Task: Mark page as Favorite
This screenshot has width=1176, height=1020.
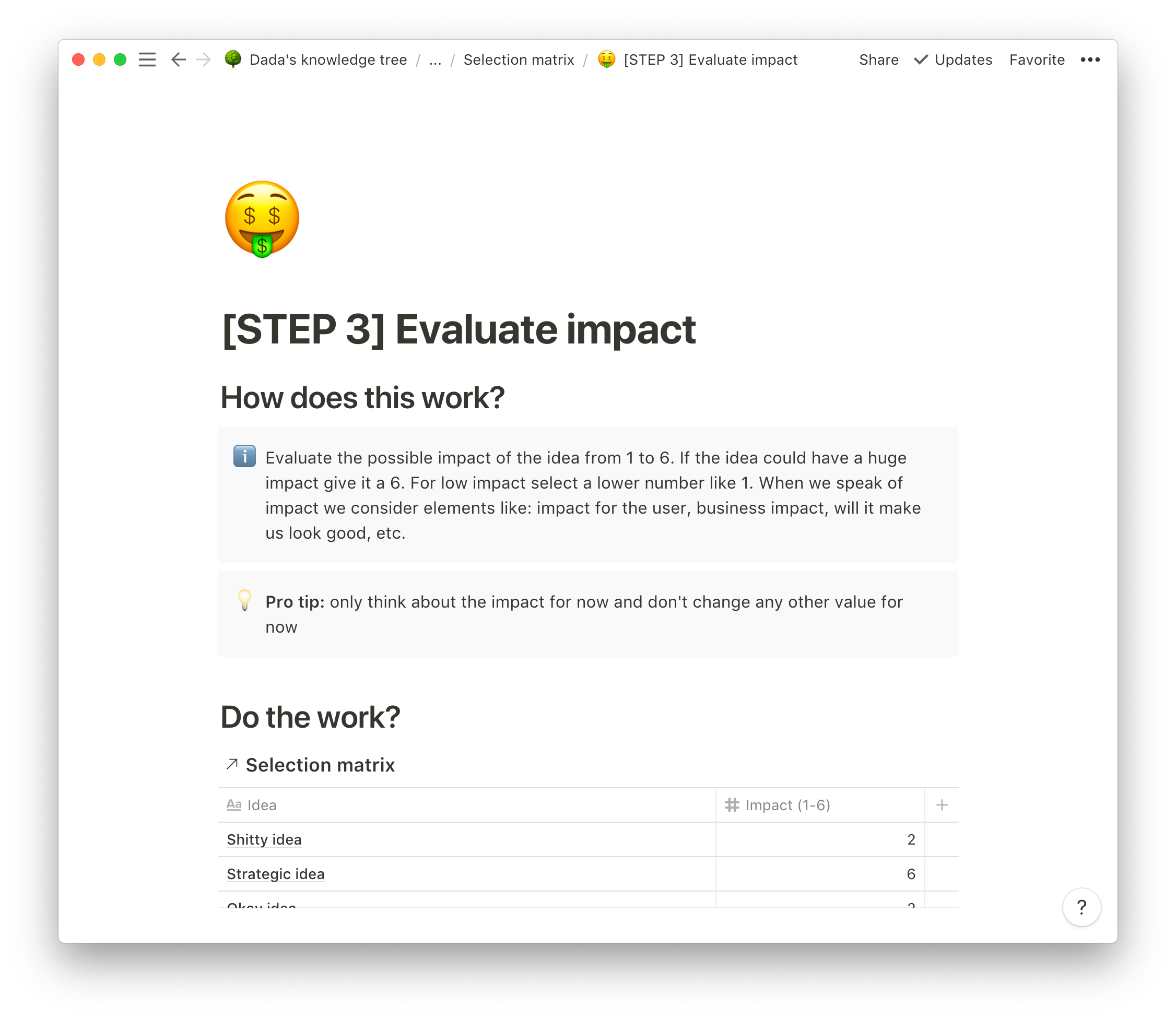Action: 1037,60
